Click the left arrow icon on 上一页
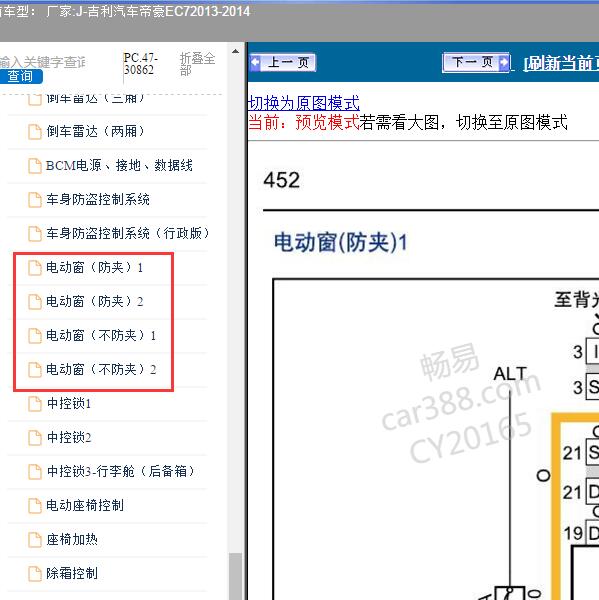The width and height of the screenshot is (599, 600). point(255,62)
